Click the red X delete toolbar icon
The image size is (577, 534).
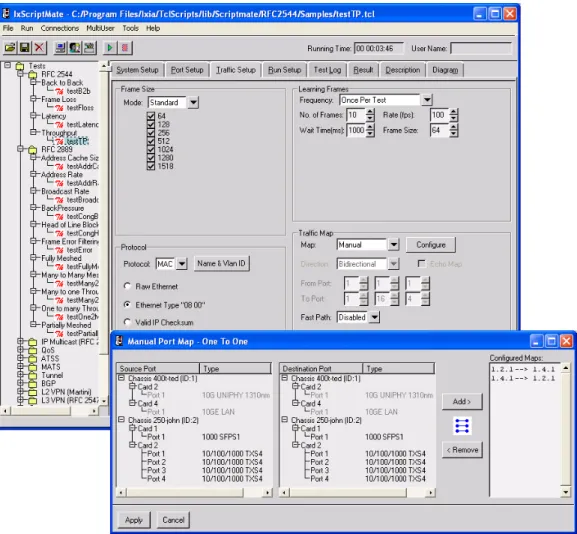pos(39,47)
